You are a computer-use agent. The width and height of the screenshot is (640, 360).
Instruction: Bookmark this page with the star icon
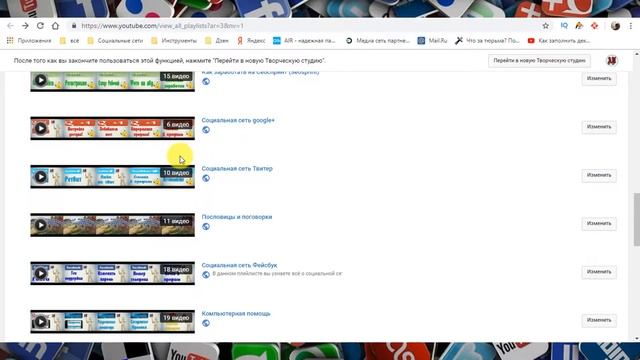coord(546,26)
